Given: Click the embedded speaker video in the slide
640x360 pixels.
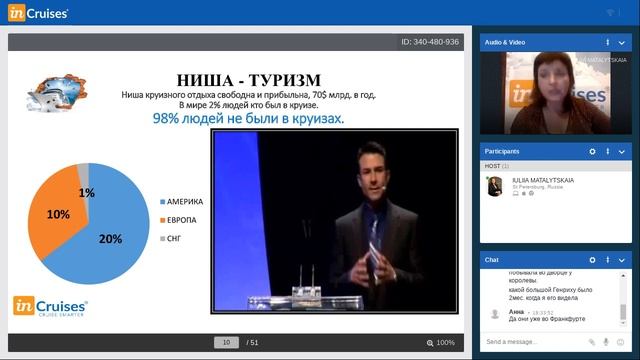Looking at the screenshot, I should 334,221.
